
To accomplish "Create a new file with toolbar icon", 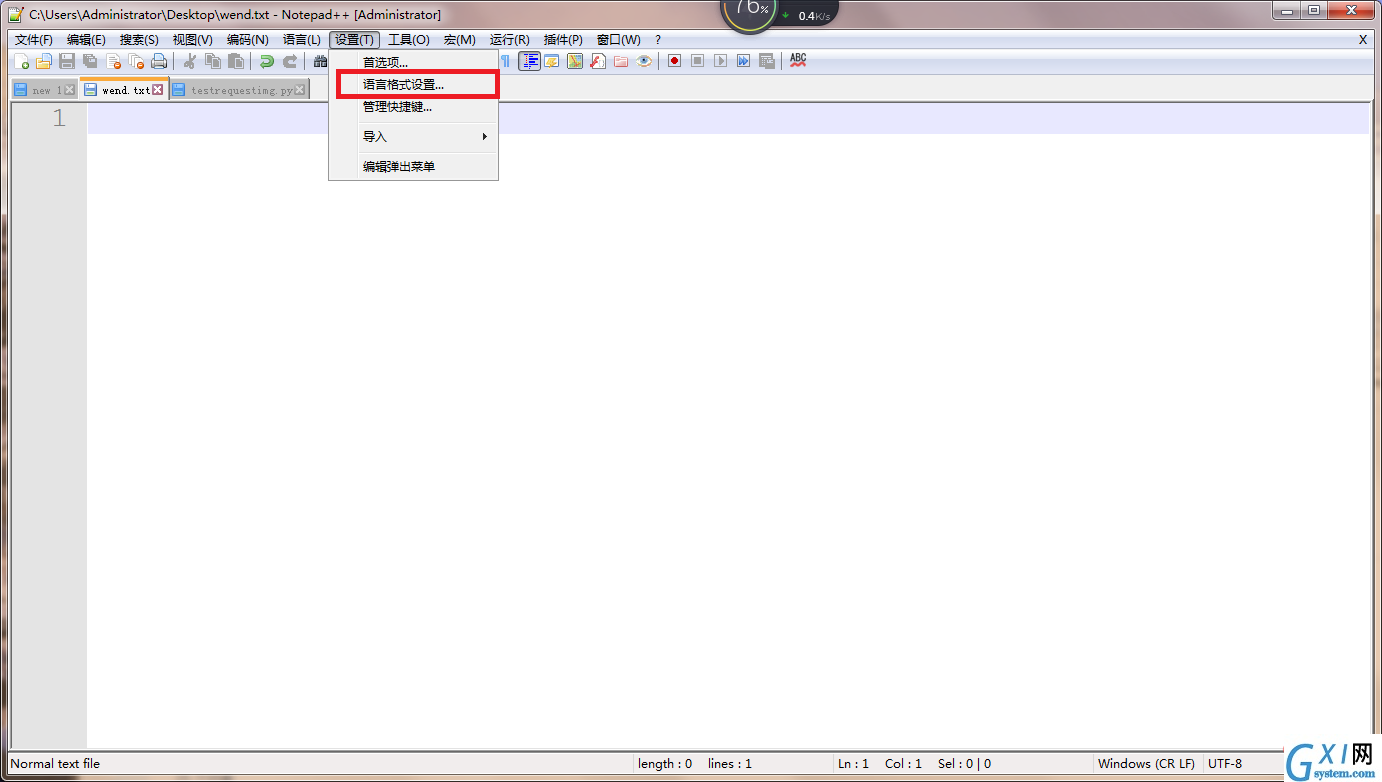I will click(21, 61).
